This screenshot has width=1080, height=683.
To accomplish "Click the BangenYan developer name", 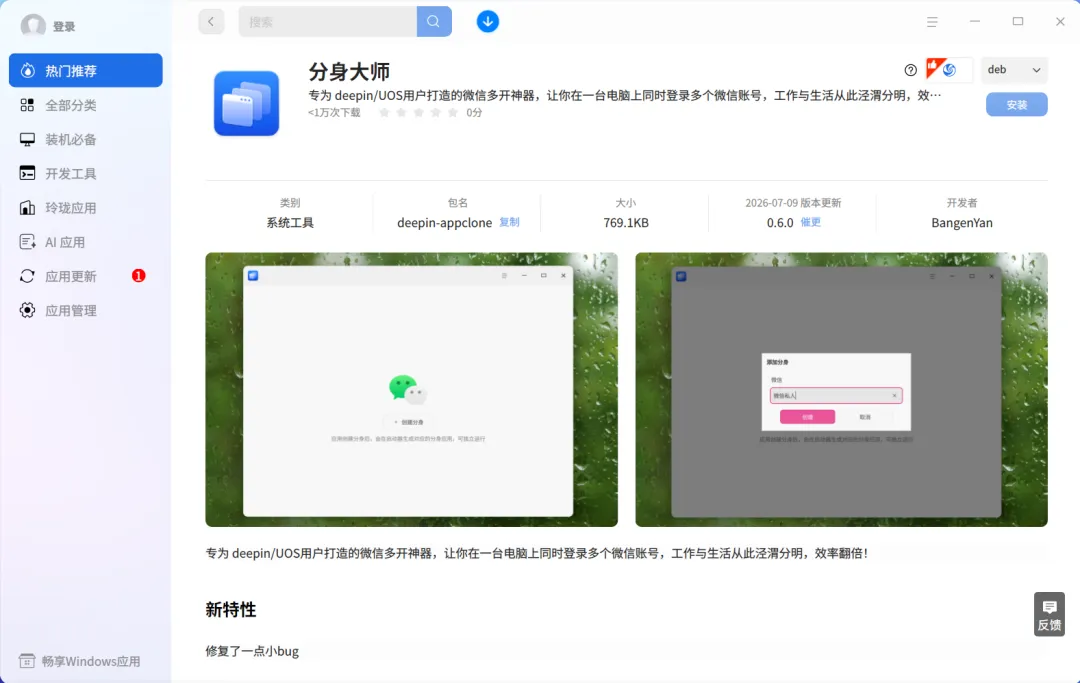I will 962,222.
